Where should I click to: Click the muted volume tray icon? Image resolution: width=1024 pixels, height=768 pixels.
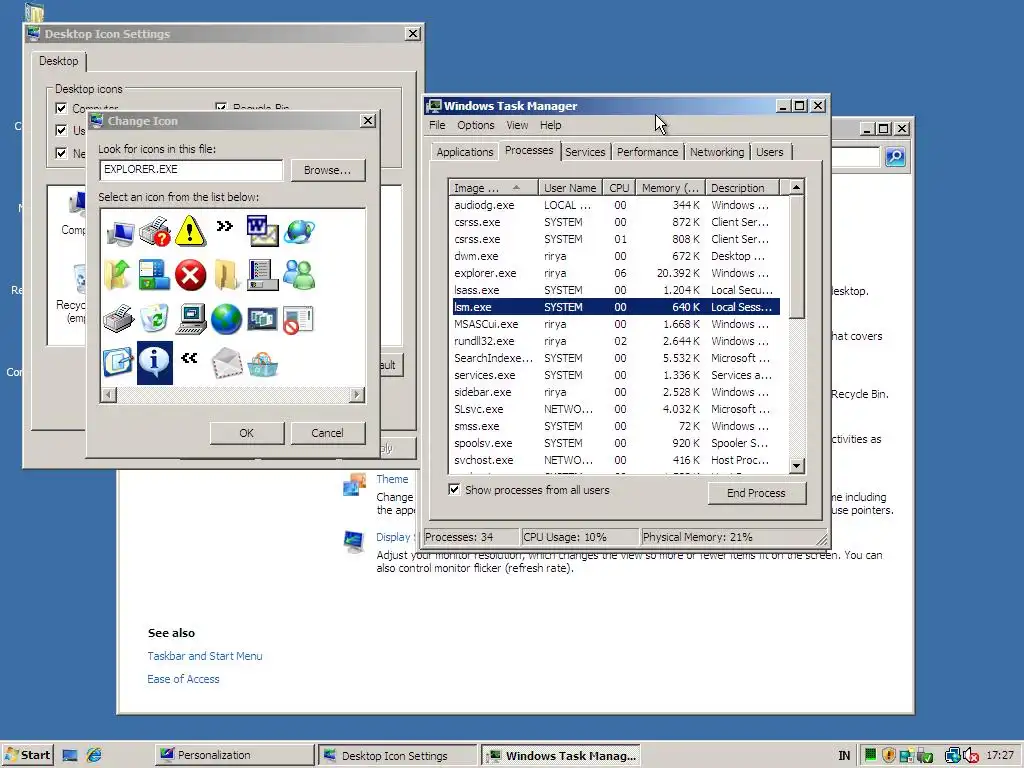[970, 755]
